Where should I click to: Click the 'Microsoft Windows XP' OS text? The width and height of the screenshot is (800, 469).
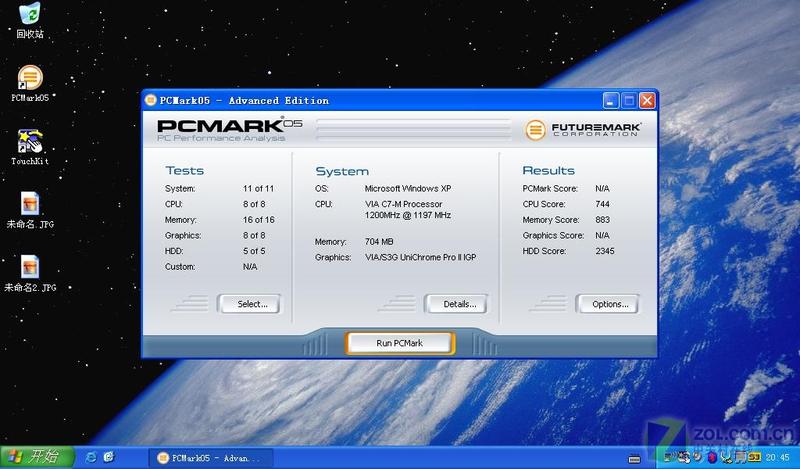[408, 188]
